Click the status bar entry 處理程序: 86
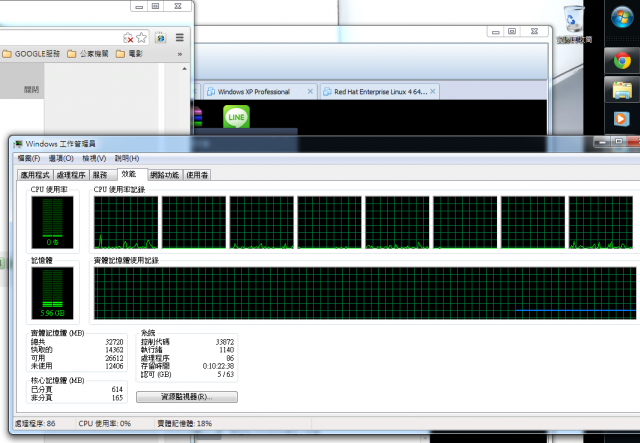This screenshot has height=443, width=640. 35,423
